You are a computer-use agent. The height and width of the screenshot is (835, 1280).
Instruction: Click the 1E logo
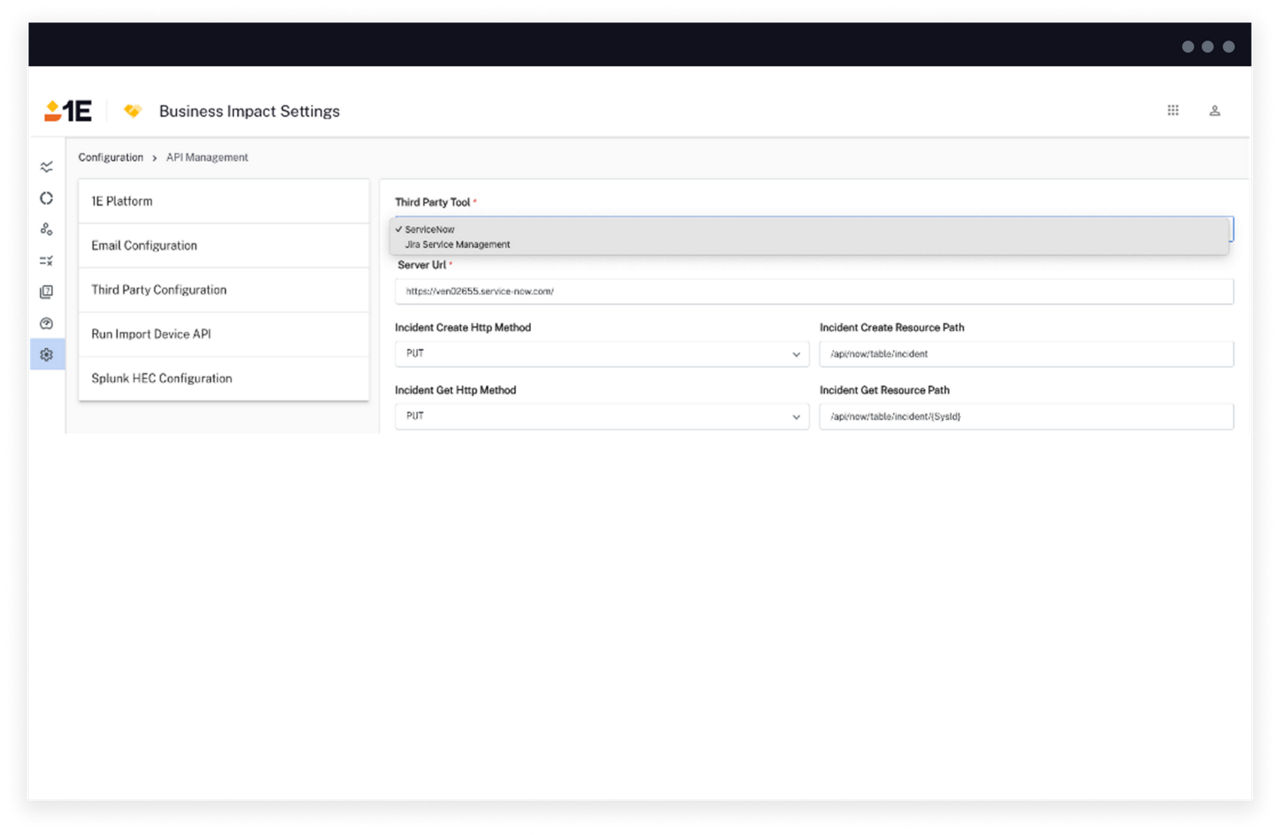[68, 111]
